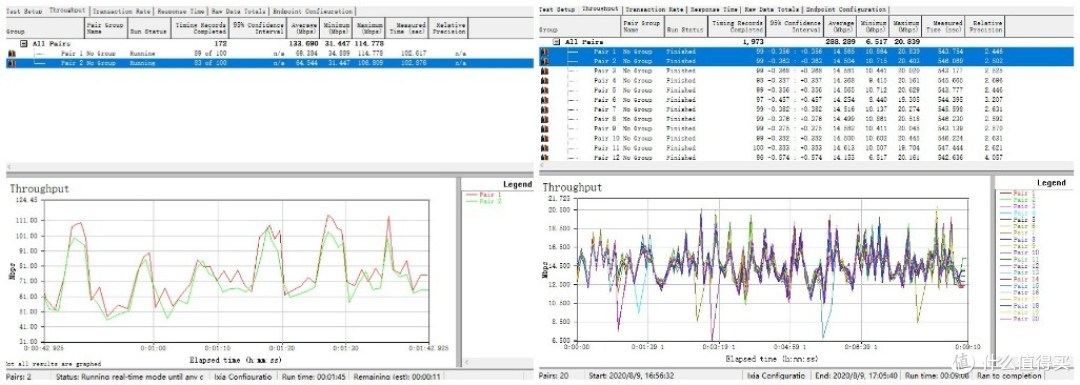Click Pair 5 row icon in 20-pair window
Image resolution: width=1080 pixels, height=385 pixels.
pos(544,90)
